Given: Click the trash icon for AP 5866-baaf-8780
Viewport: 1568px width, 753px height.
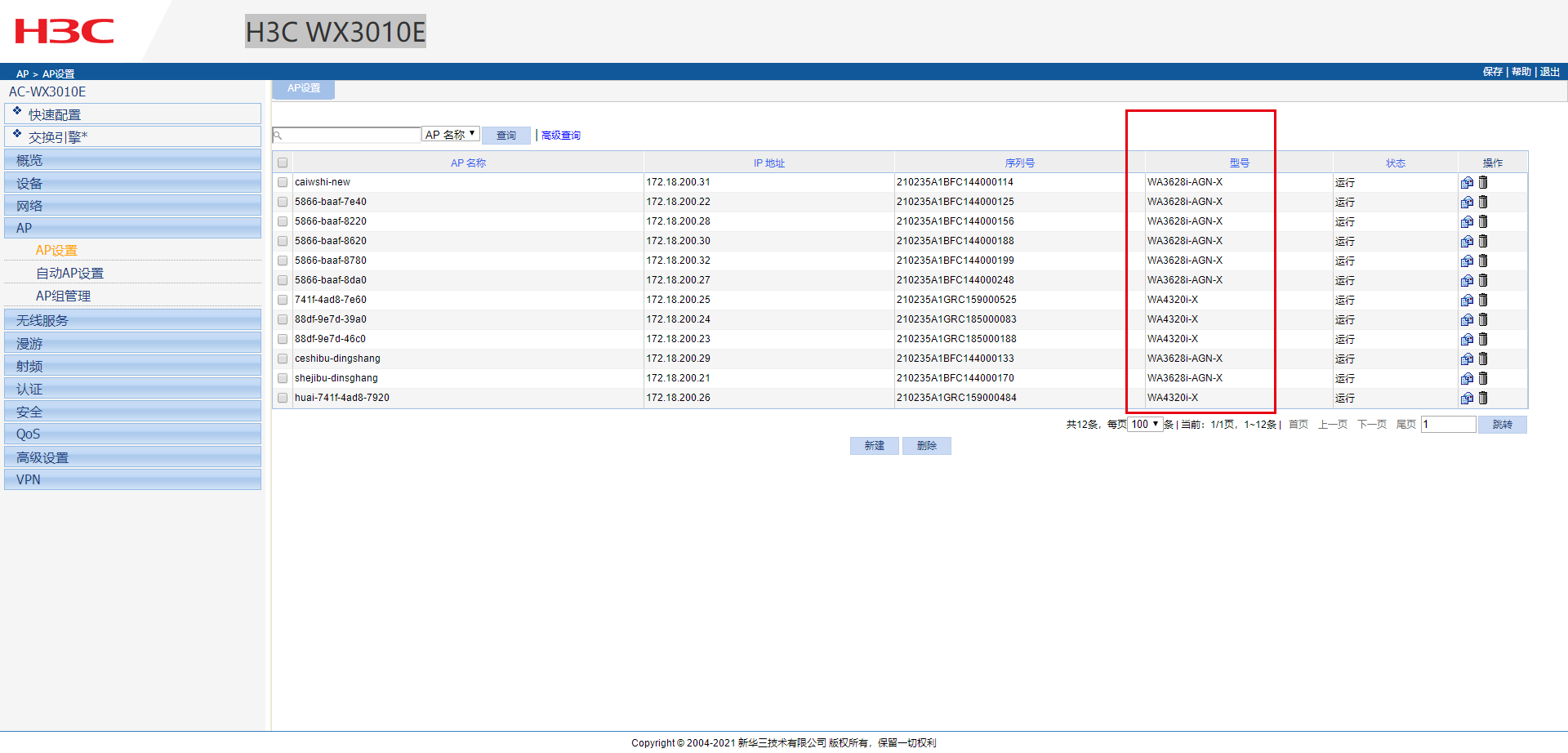Looking at the screenshot, I should tap(1483, 261).
